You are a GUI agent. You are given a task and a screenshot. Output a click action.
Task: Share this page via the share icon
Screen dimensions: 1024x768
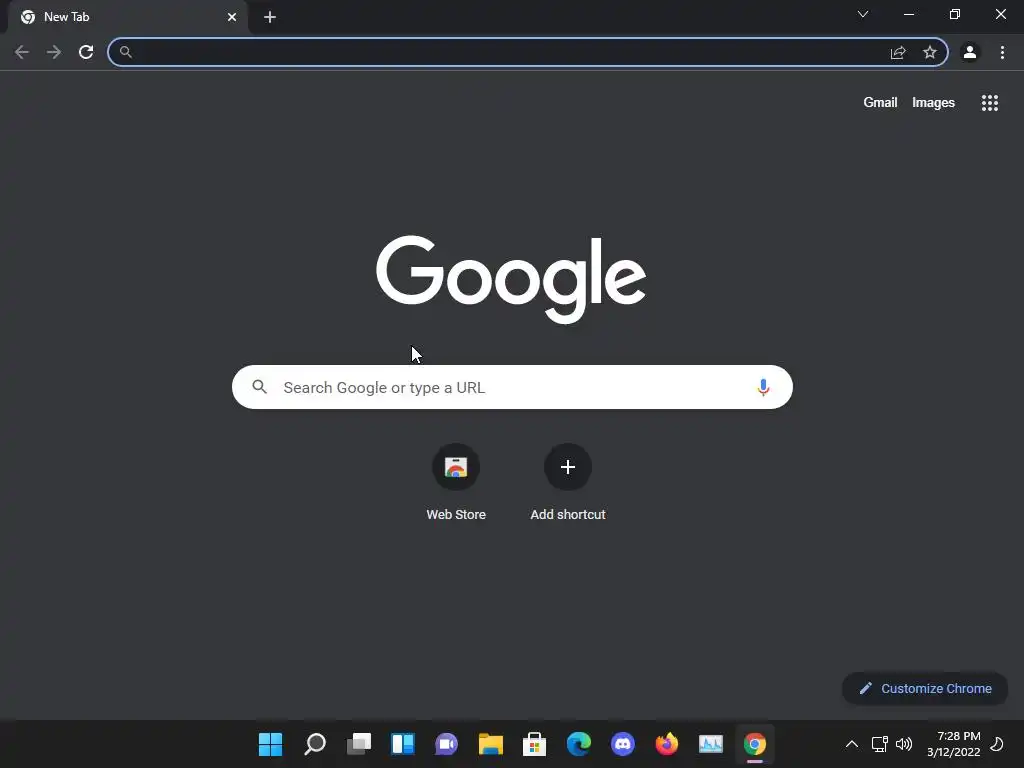[898, 52]
